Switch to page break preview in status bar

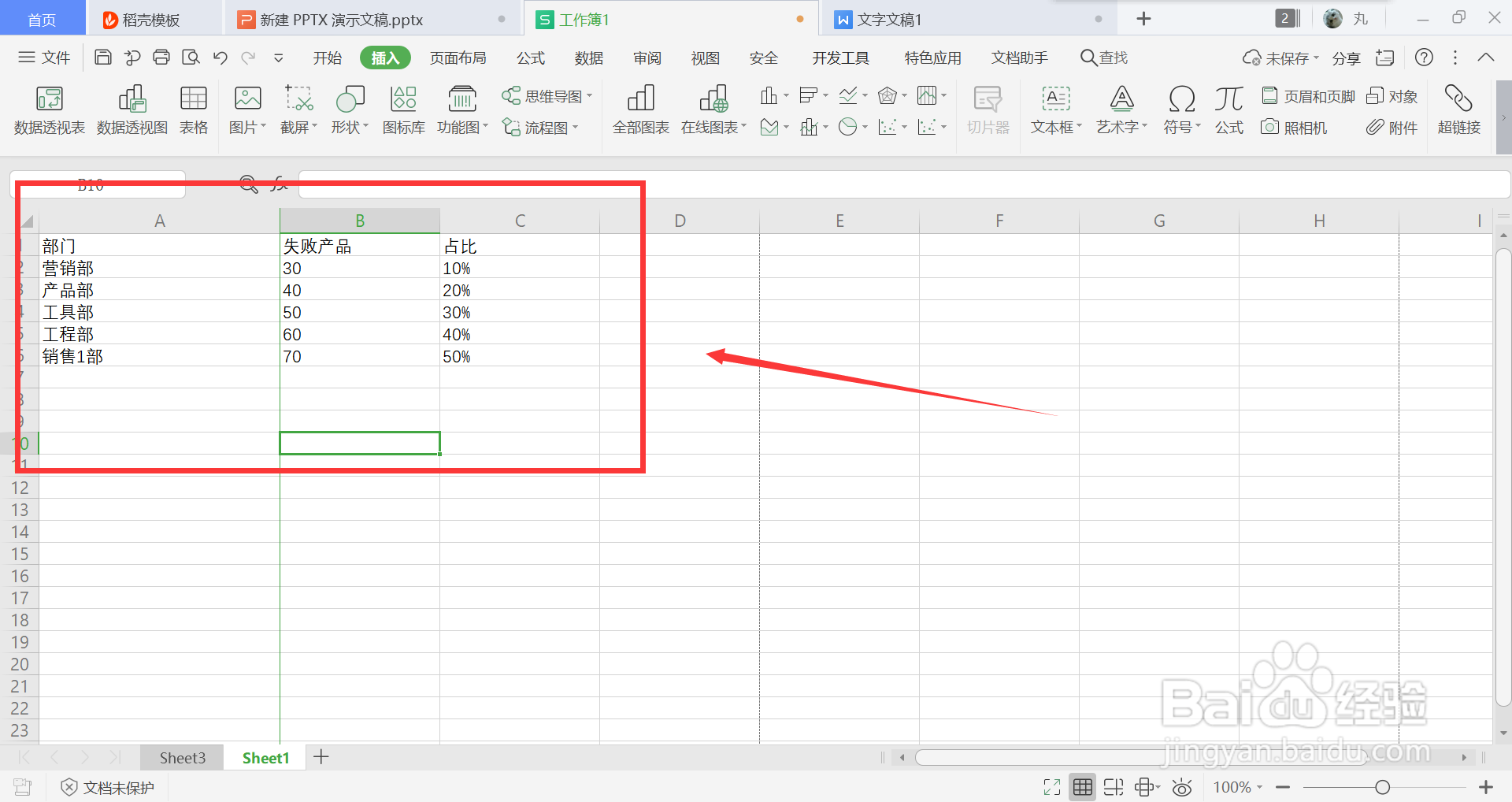point(1114,787)
